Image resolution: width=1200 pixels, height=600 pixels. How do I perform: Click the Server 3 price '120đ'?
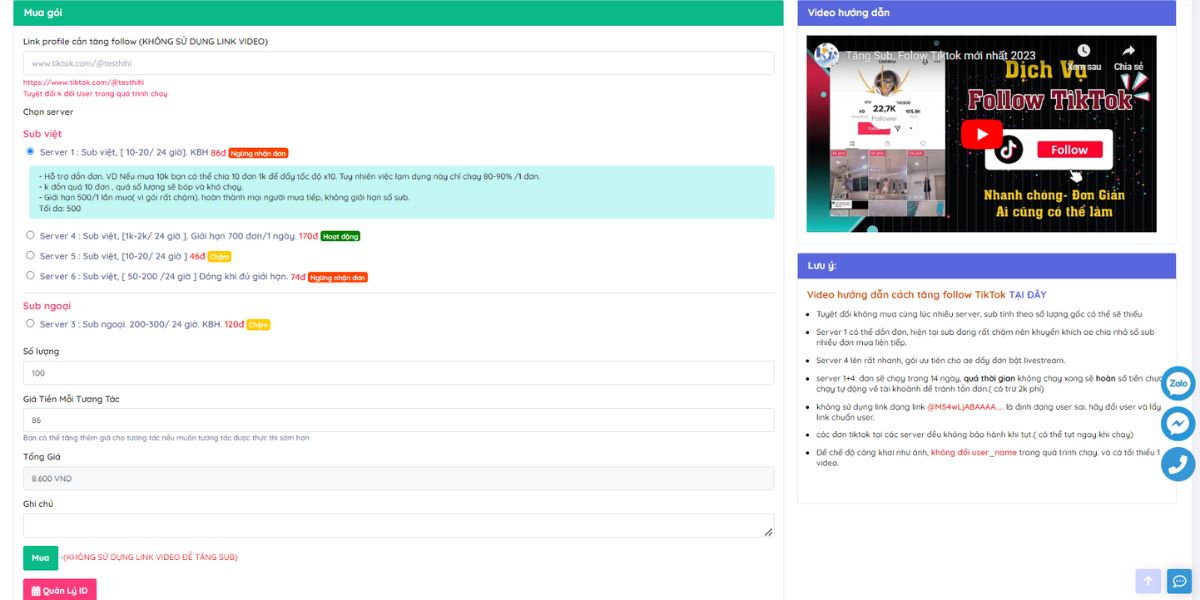tap(234, 325)
